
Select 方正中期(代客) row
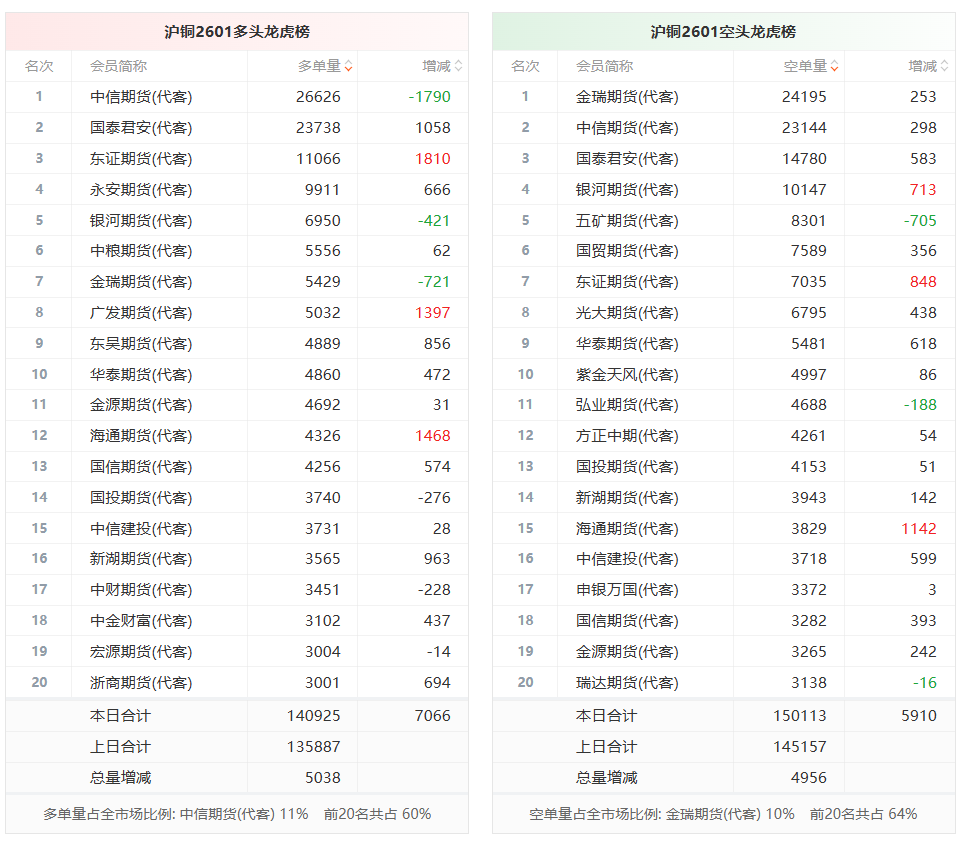[x=724, y=436]
